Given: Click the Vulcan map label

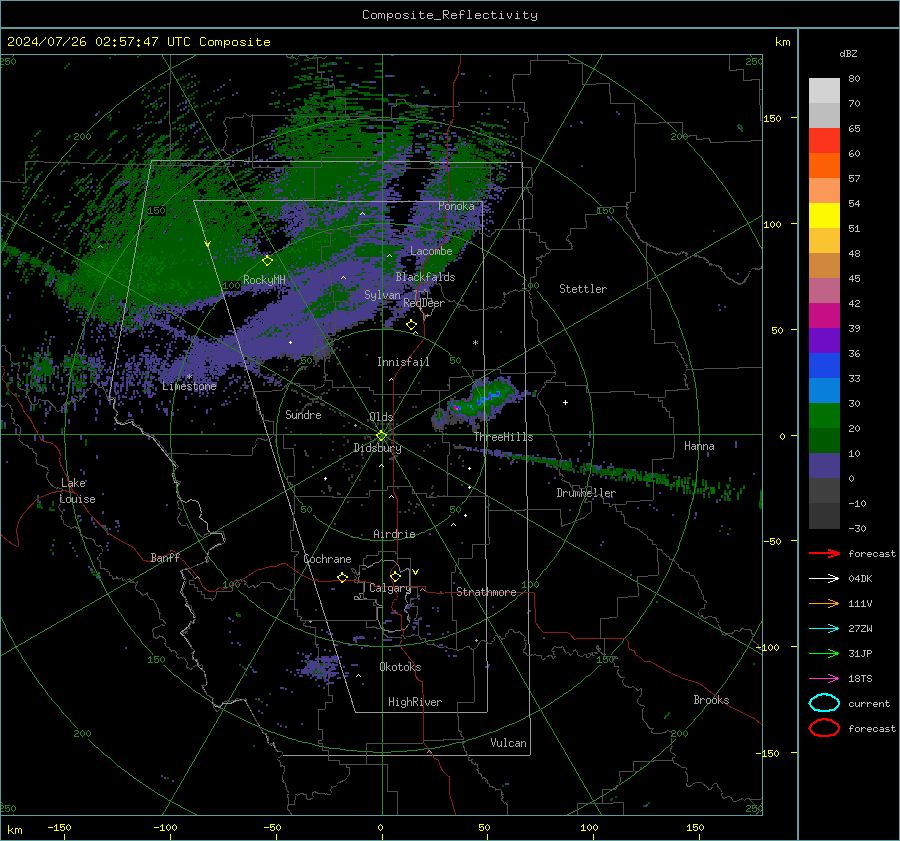Looking at the screenshot, I should coord(508,743).
